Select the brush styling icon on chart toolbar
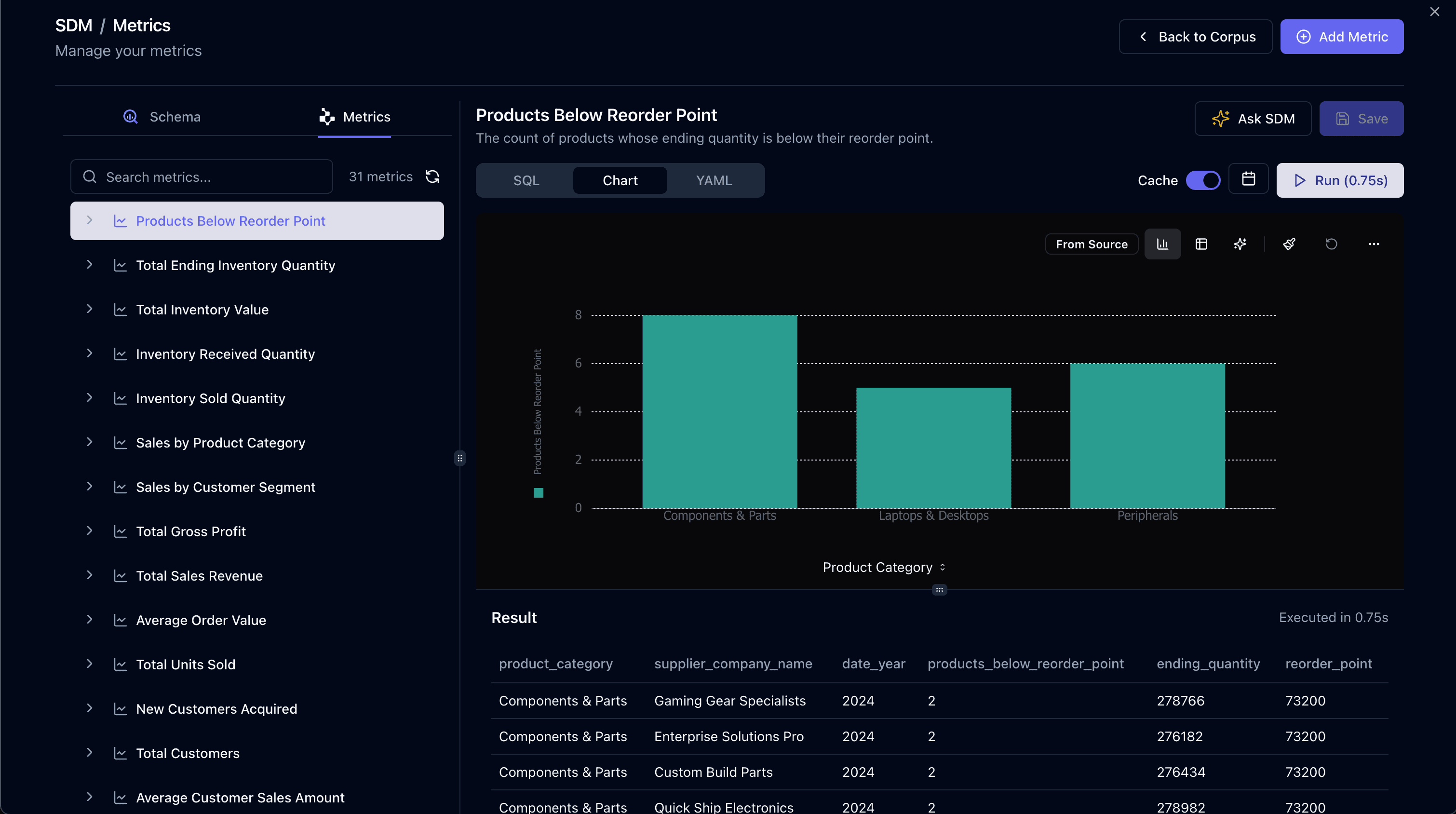 [1289, 244]
